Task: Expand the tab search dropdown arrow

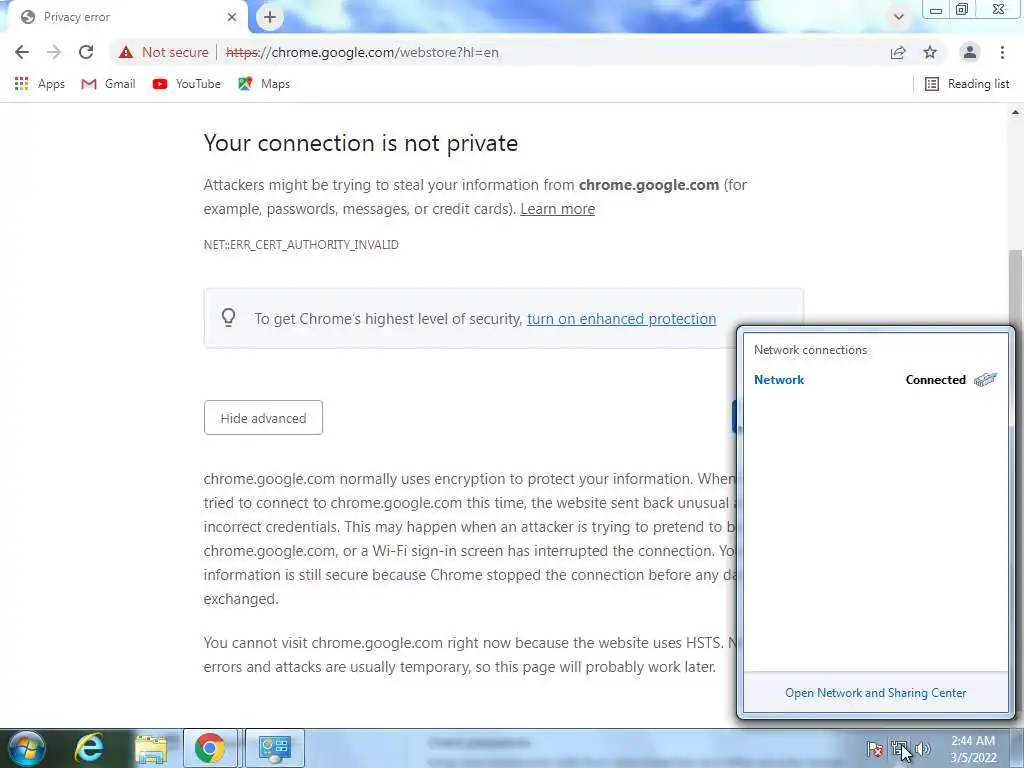Action: (899, 17)
